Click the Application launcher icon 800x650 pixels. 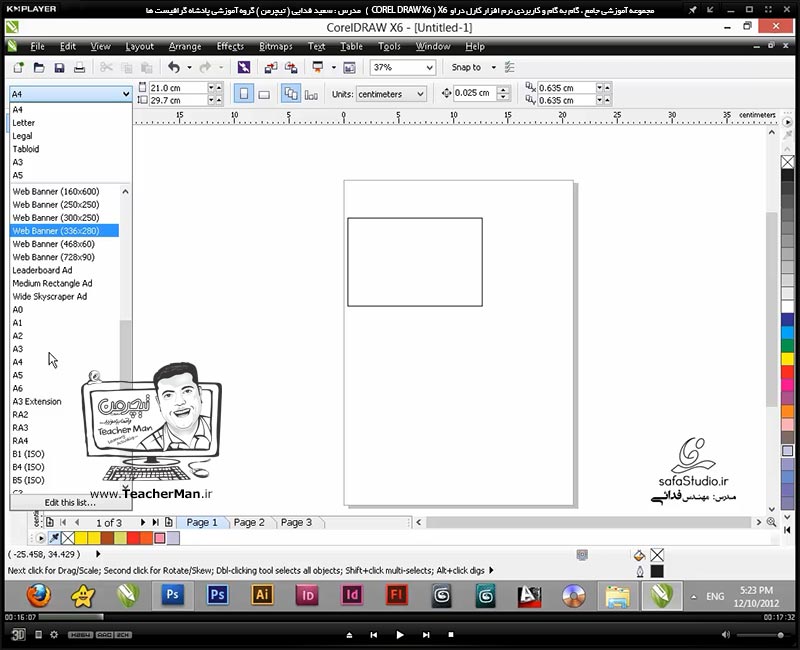(x=318, y=67)
